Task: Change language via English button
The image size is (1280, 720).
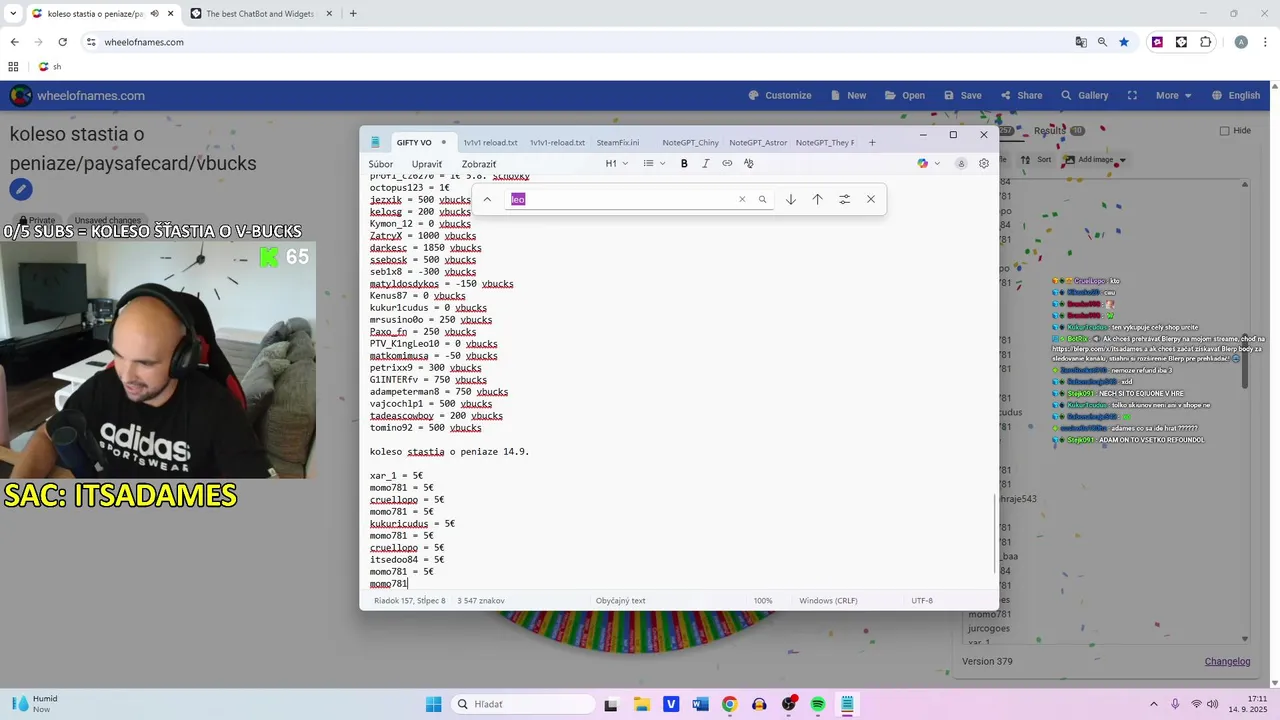Action: [1235, 95]
